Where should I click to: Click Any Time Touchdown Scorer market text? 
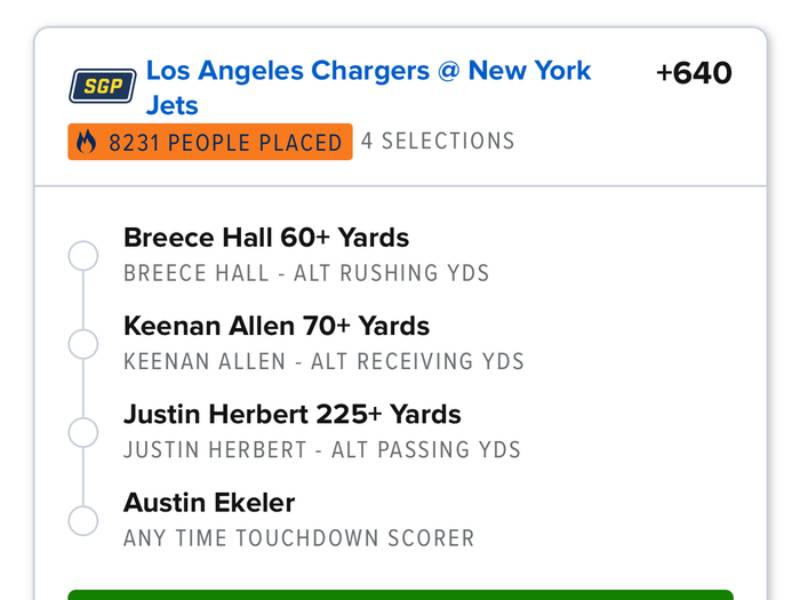tap(298, 538)
